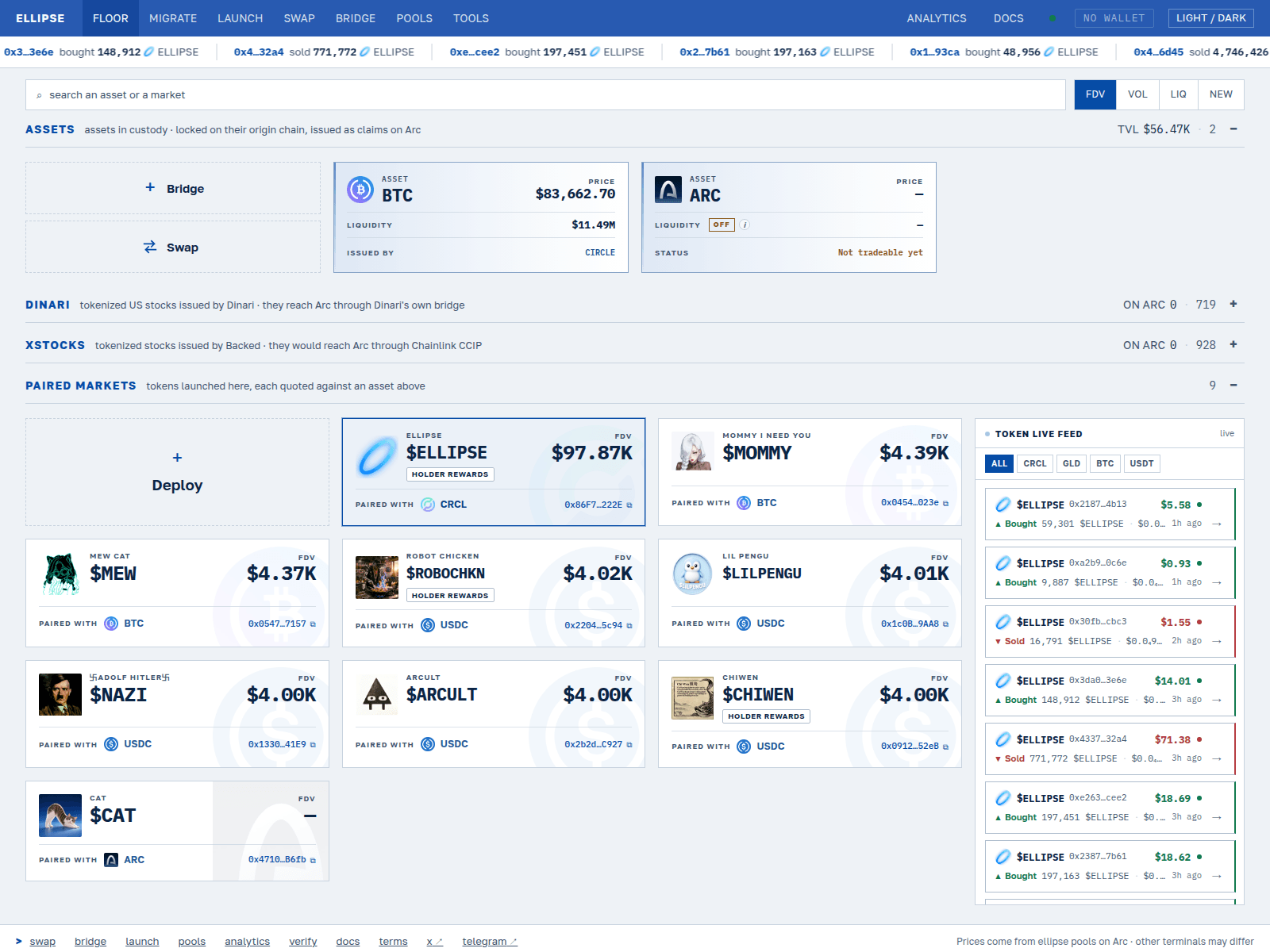This screenshot has height=952, width=1270.
Task: Open the telegram footer link
Action: pos(490,942)
